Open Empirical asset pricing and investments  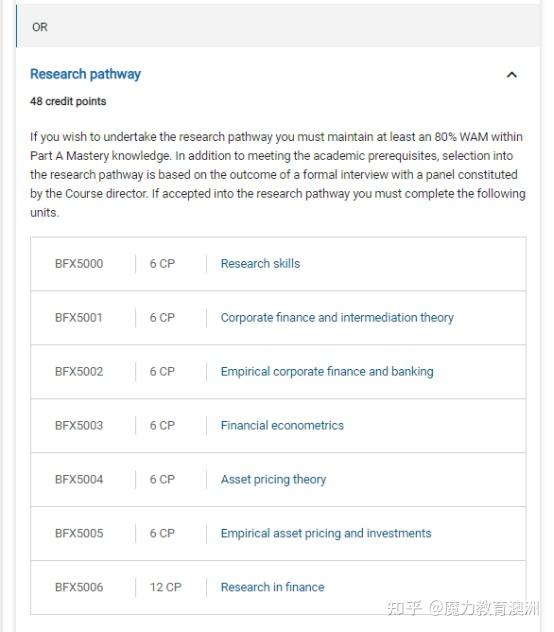tap(326, 533)
